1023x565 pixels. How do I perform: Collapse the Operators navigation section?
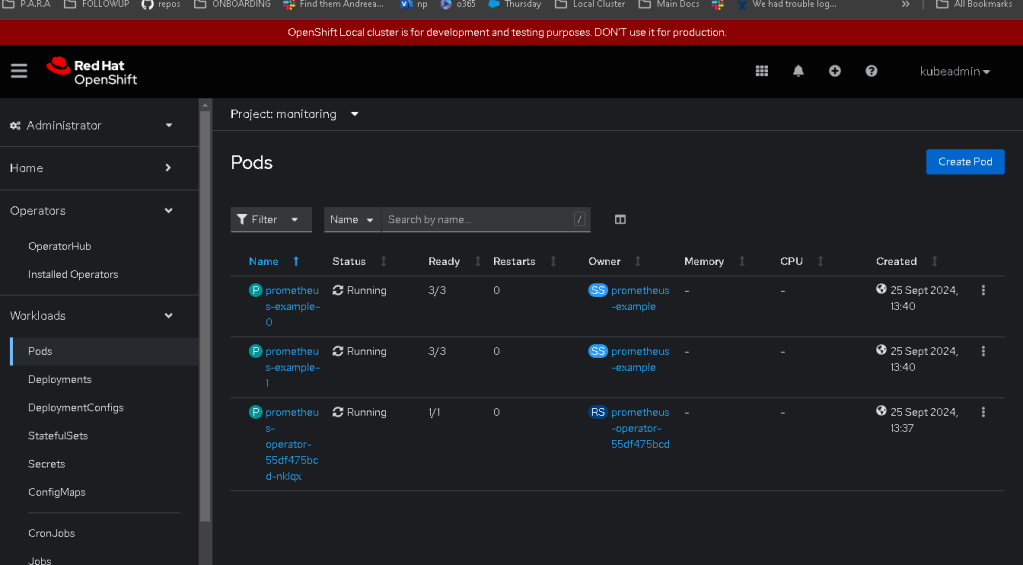(x=91, y=211)
